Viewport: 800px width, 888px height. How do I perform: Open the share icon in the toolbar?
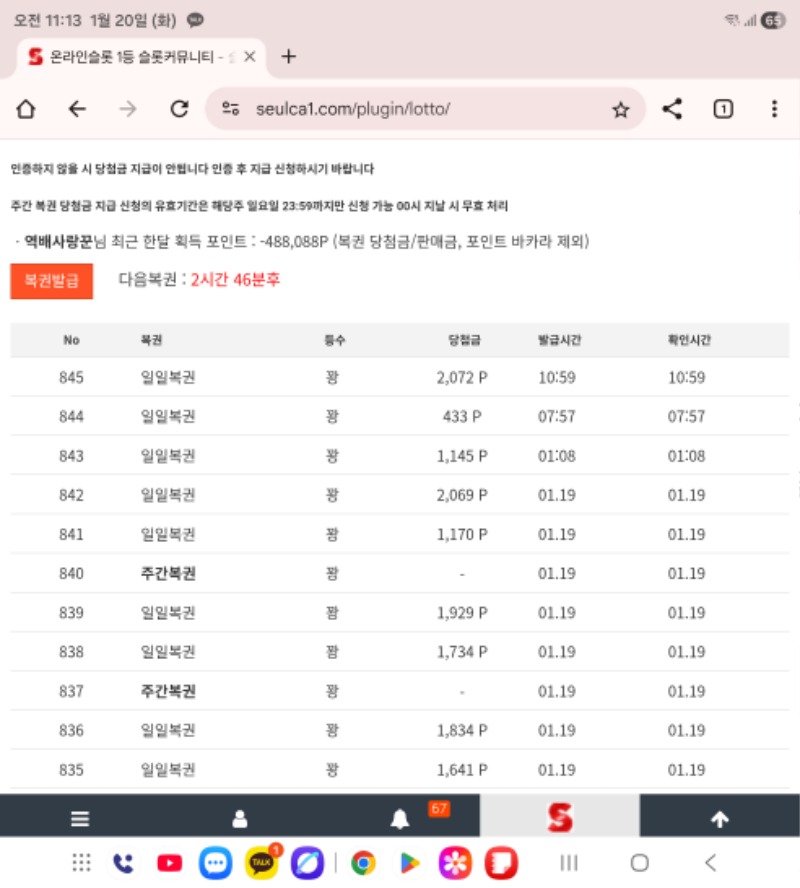(672, 110)
